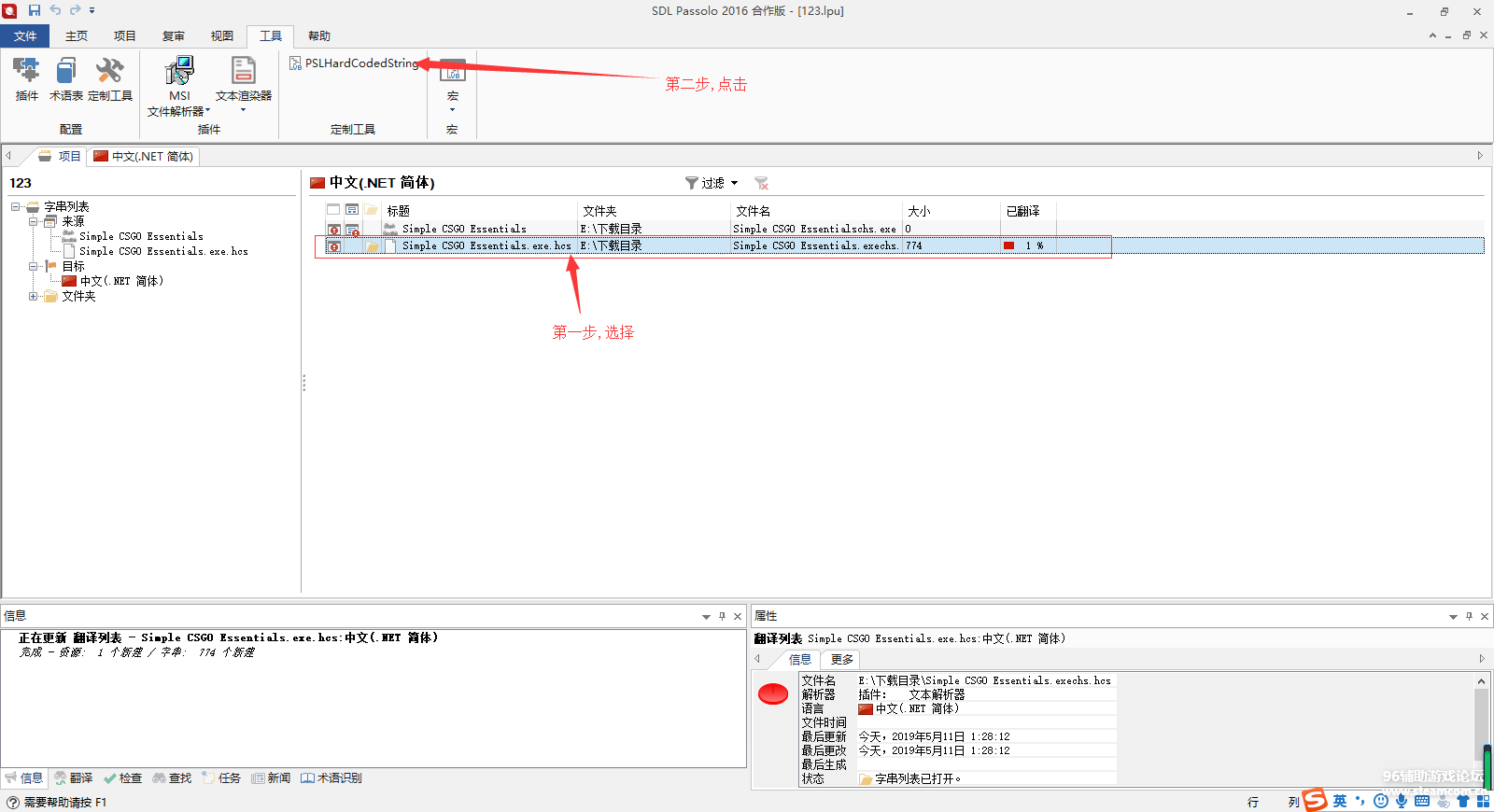Select Simple CSGO Essentials.exe.hcs list row
1494x812 pixels.
(486, 245)
